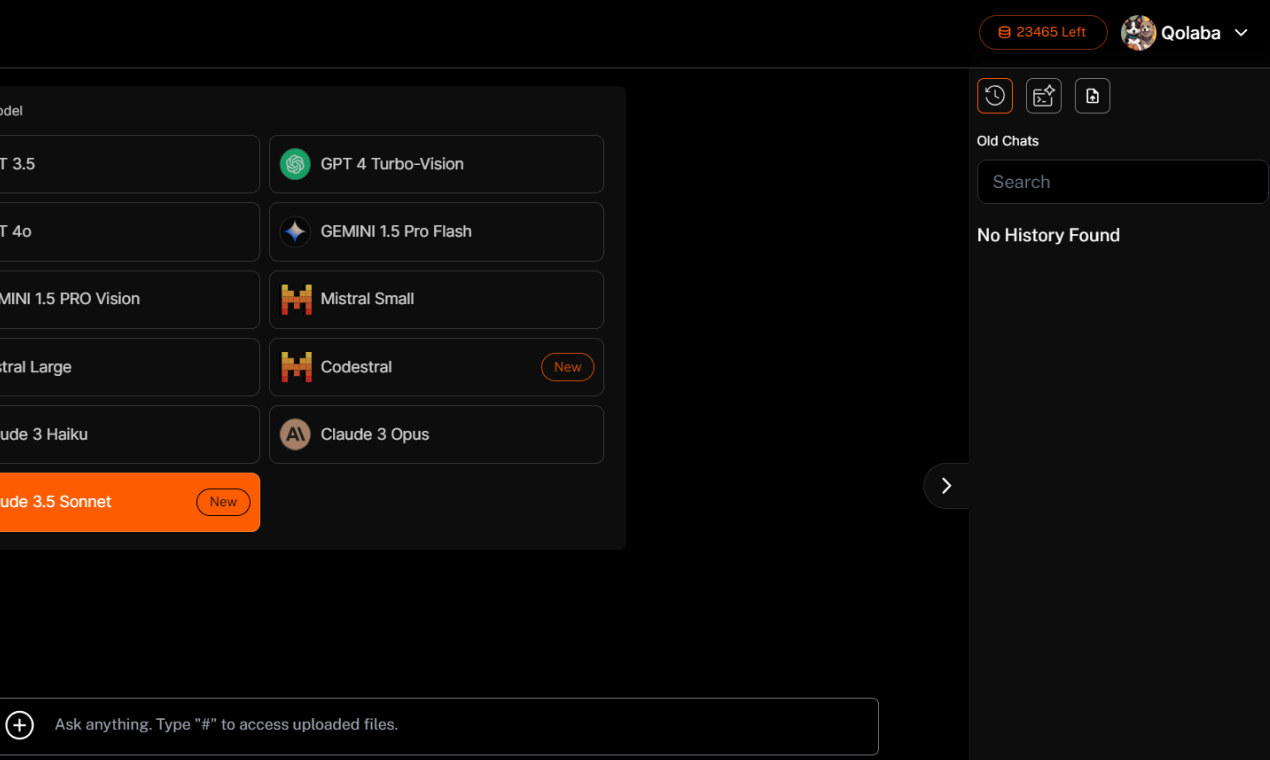1270x760 pixels.
Task: Click the coin icon in credits badge
Action: 1004,33
